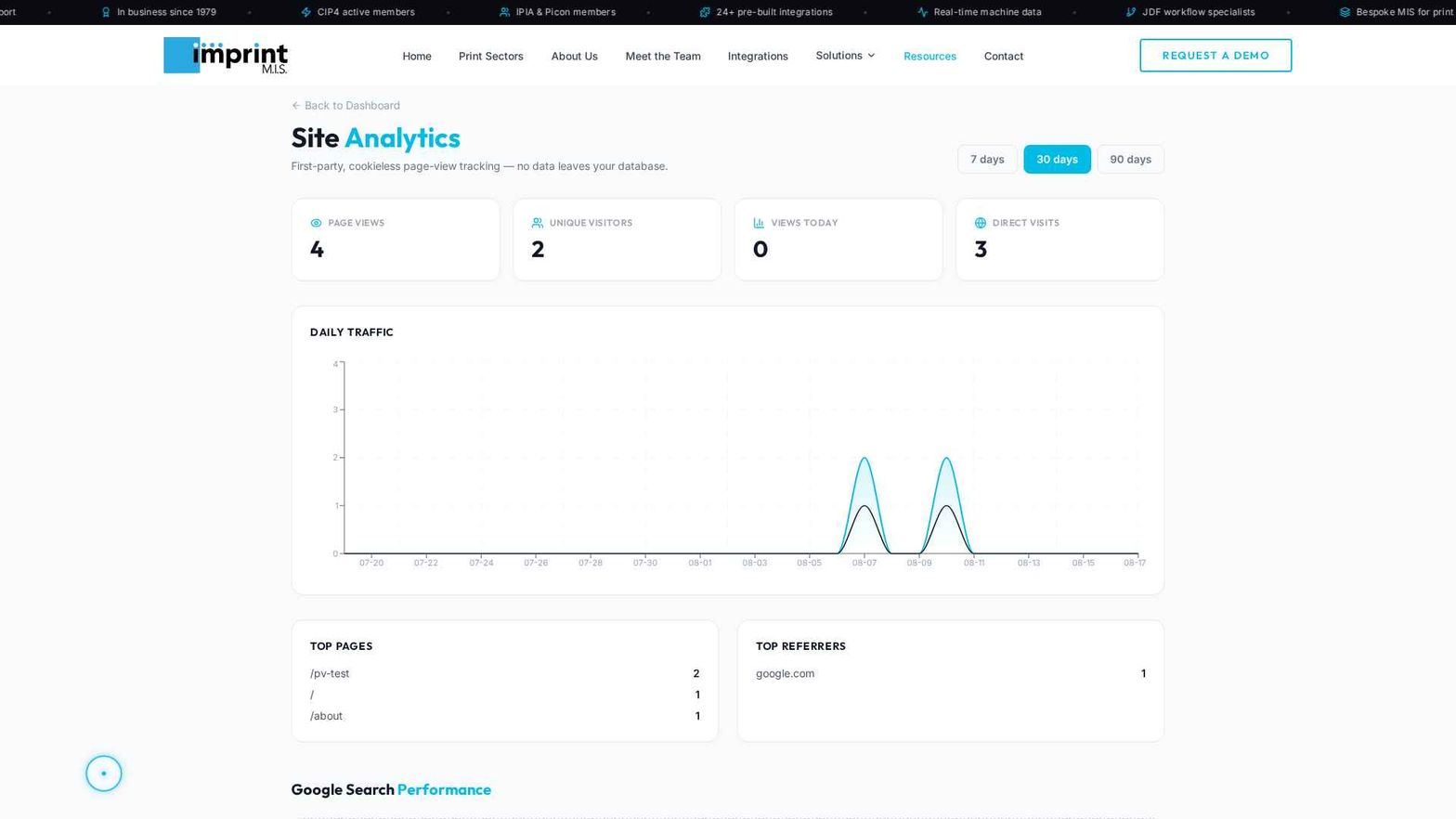Open the Integrations page
Screen dimensions: 1456x819
758,56
